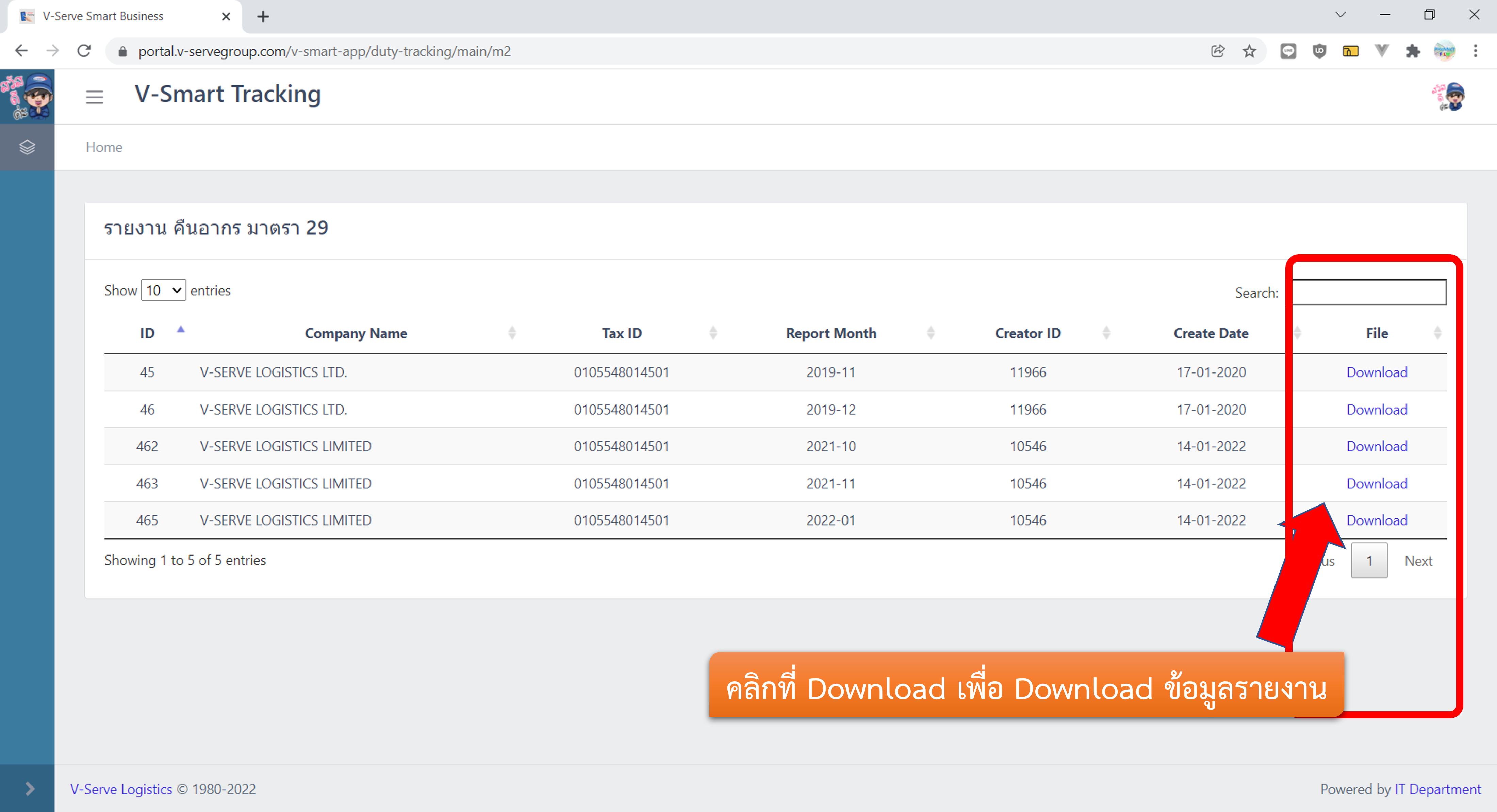Image resolution: width=1497 pixels, height=812 pixels.
Task: Click the browser forward arrow
Action: [53, 51]
